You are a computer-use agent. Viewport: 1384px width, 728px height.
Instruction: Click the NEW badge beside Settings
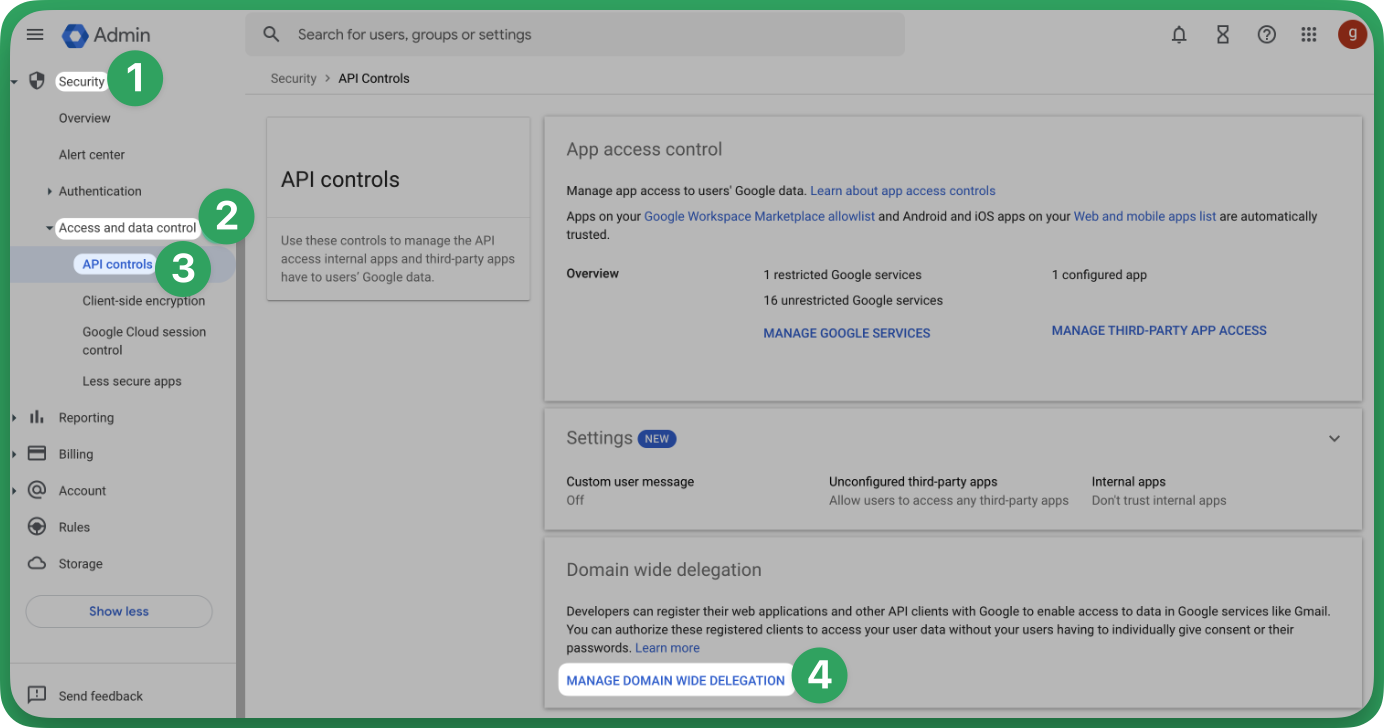[657, 439]
